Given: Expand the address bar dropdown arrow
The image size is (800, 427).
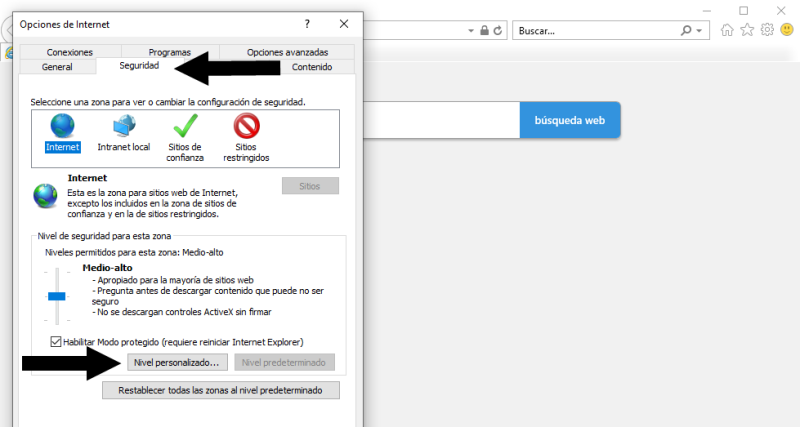Looking at the screenshot, I should (x=471, y=31).
